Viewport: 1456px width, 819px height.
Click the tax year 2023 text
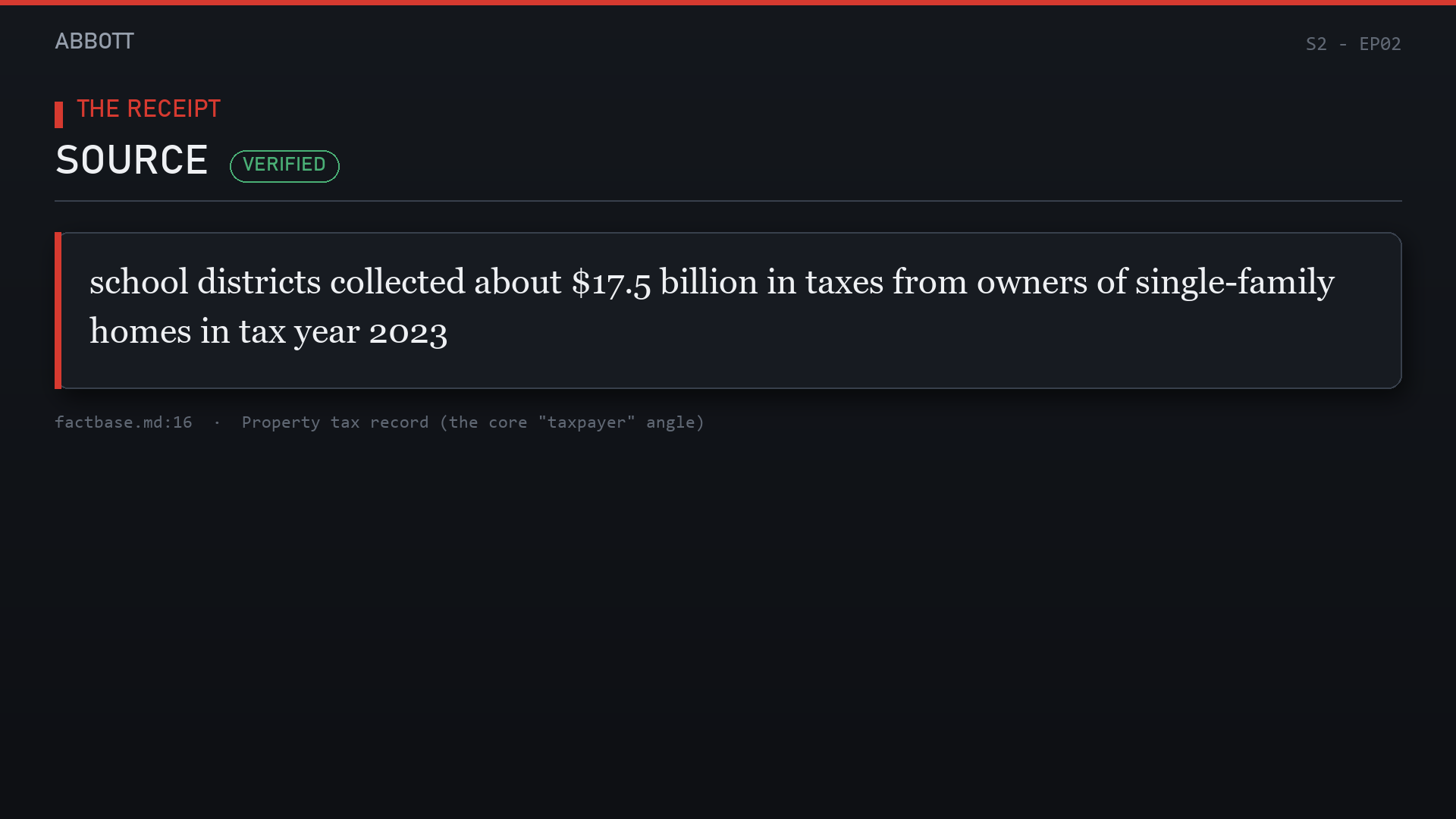[343, 332]
